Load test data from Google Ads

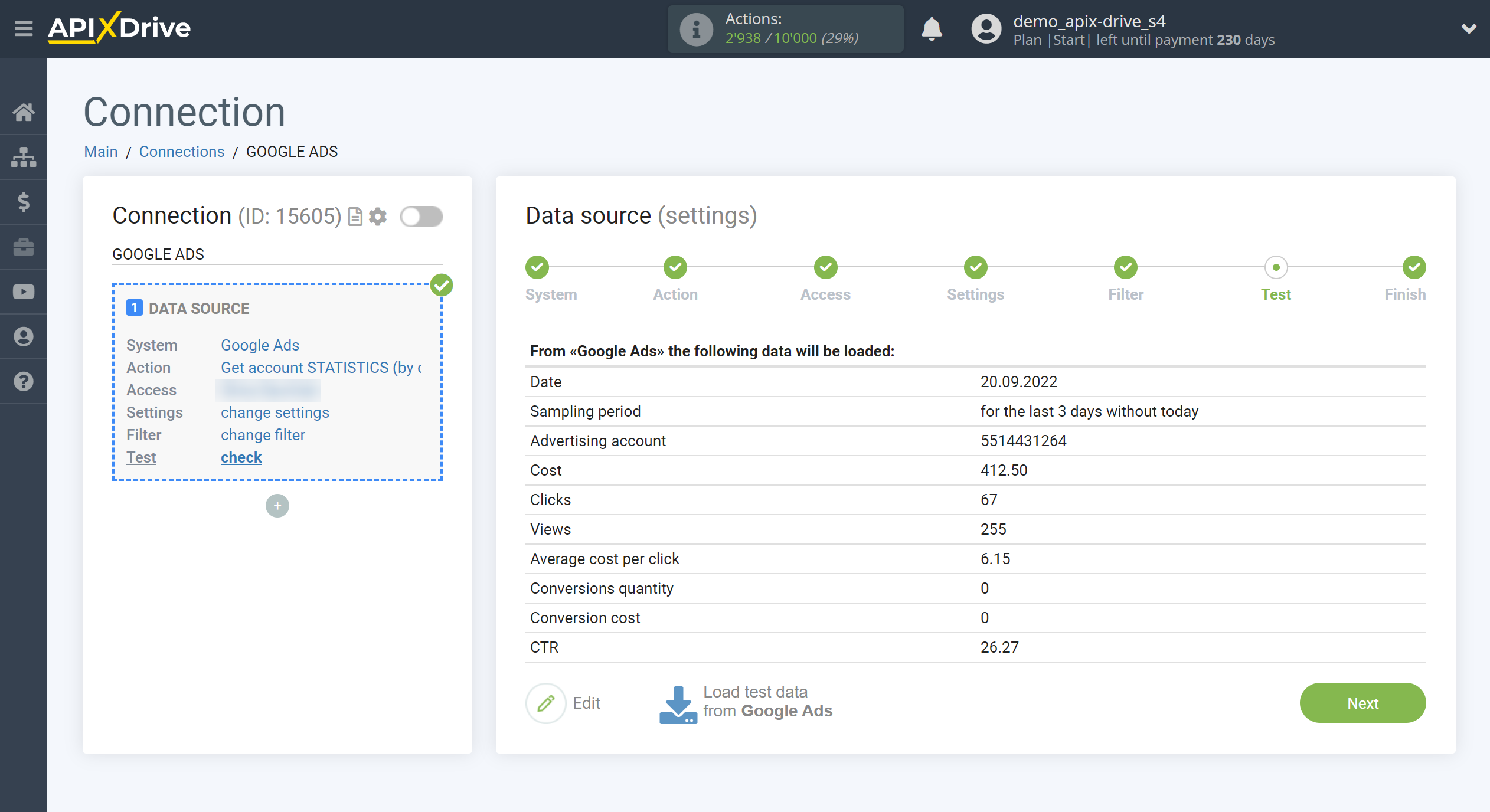click(746, 703)
